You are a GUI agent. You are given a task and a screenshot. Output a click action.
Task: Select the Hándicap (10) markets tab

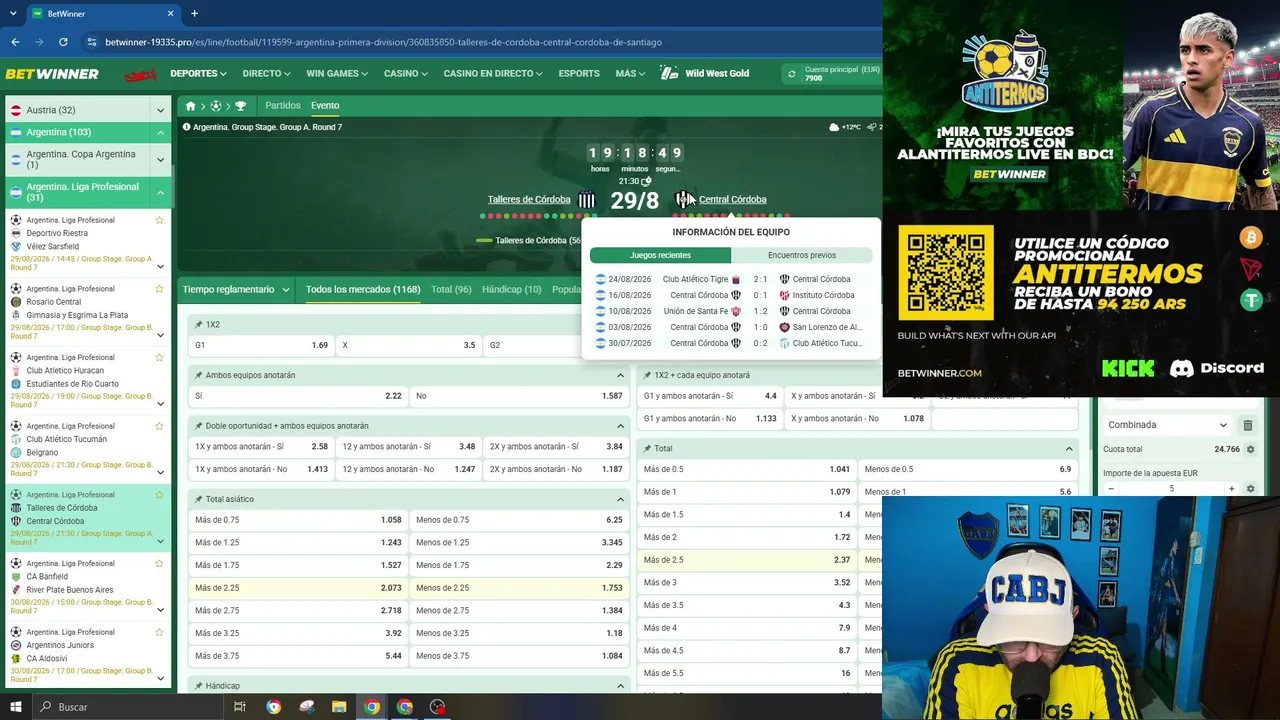pos(512,290)
